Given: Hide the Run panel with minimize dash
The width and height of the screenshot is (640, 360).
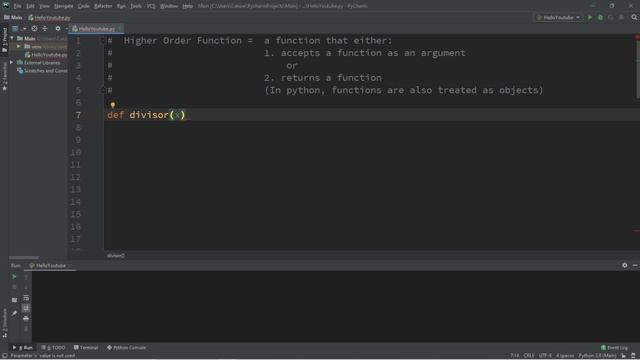Looking at the screenshot, I should click(x=635, y=265).
